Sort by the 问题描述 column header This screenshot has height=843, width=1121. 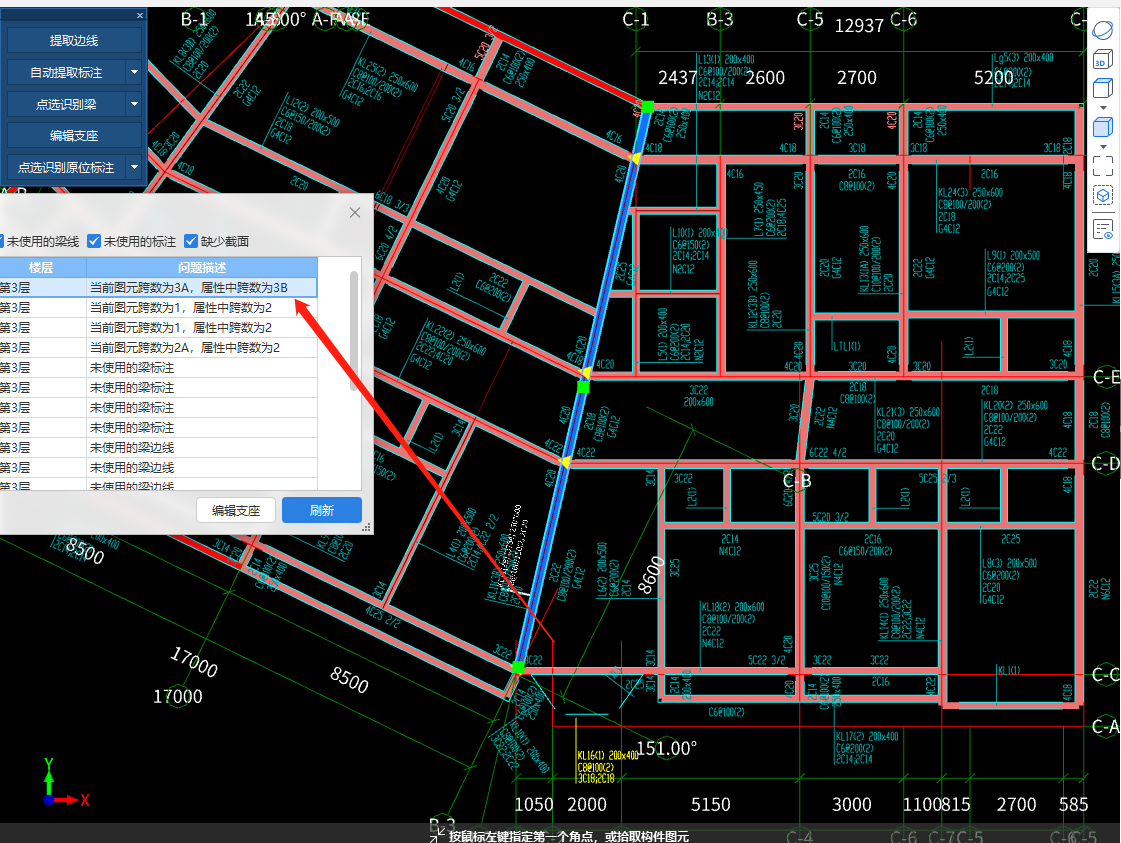pos(202,267)
